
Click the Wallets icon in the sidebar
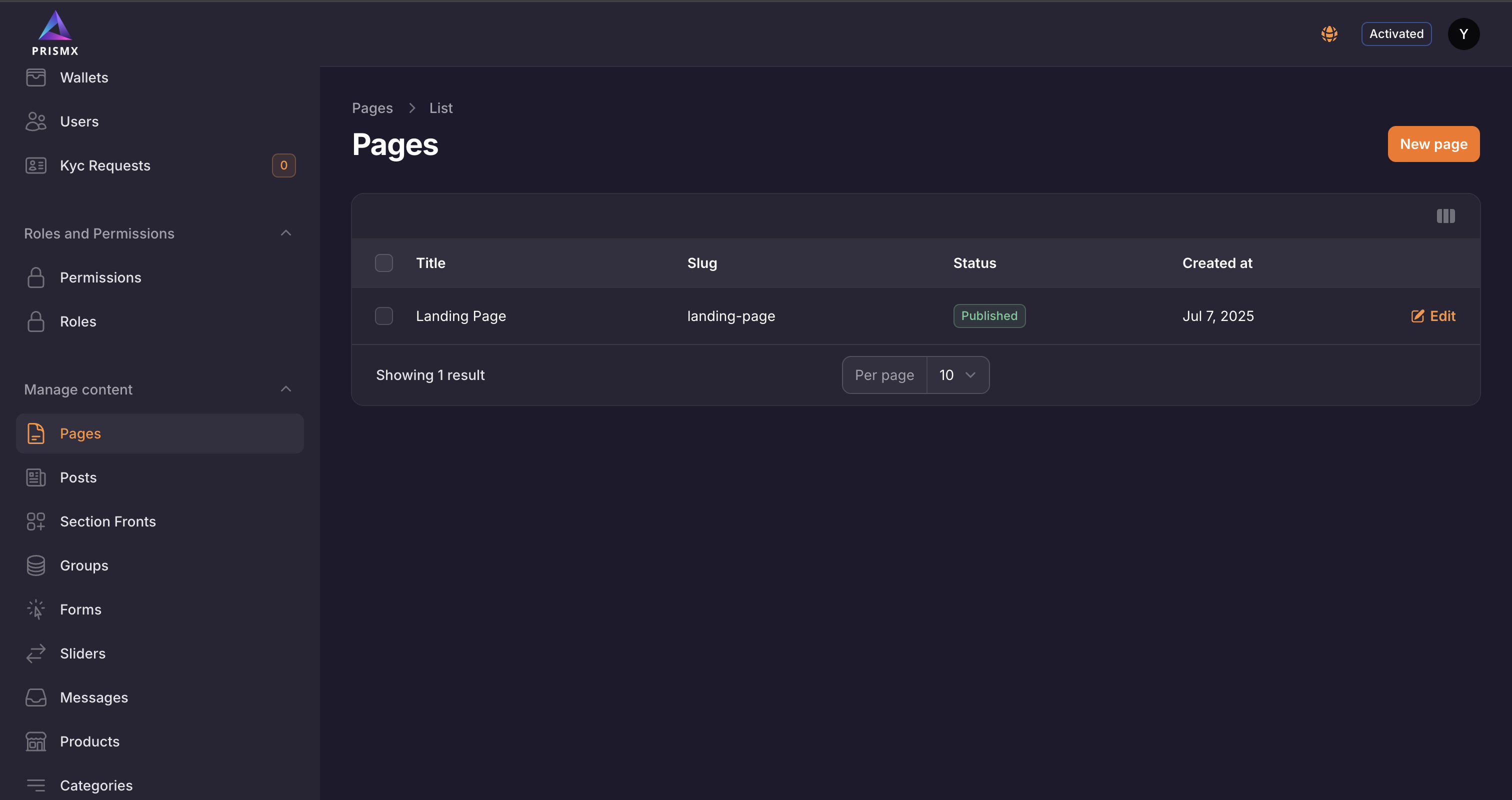(x=36, y=77)
